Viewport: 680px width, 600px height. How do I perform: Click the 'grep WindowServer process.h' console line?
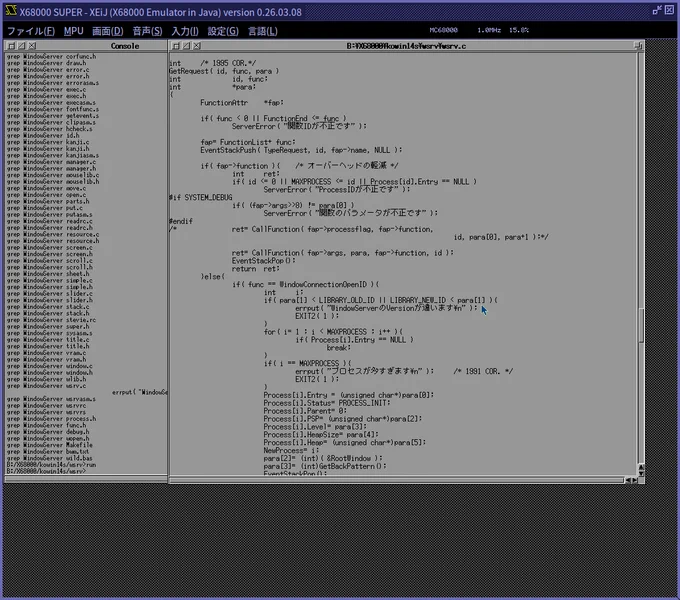pos(51,418)
